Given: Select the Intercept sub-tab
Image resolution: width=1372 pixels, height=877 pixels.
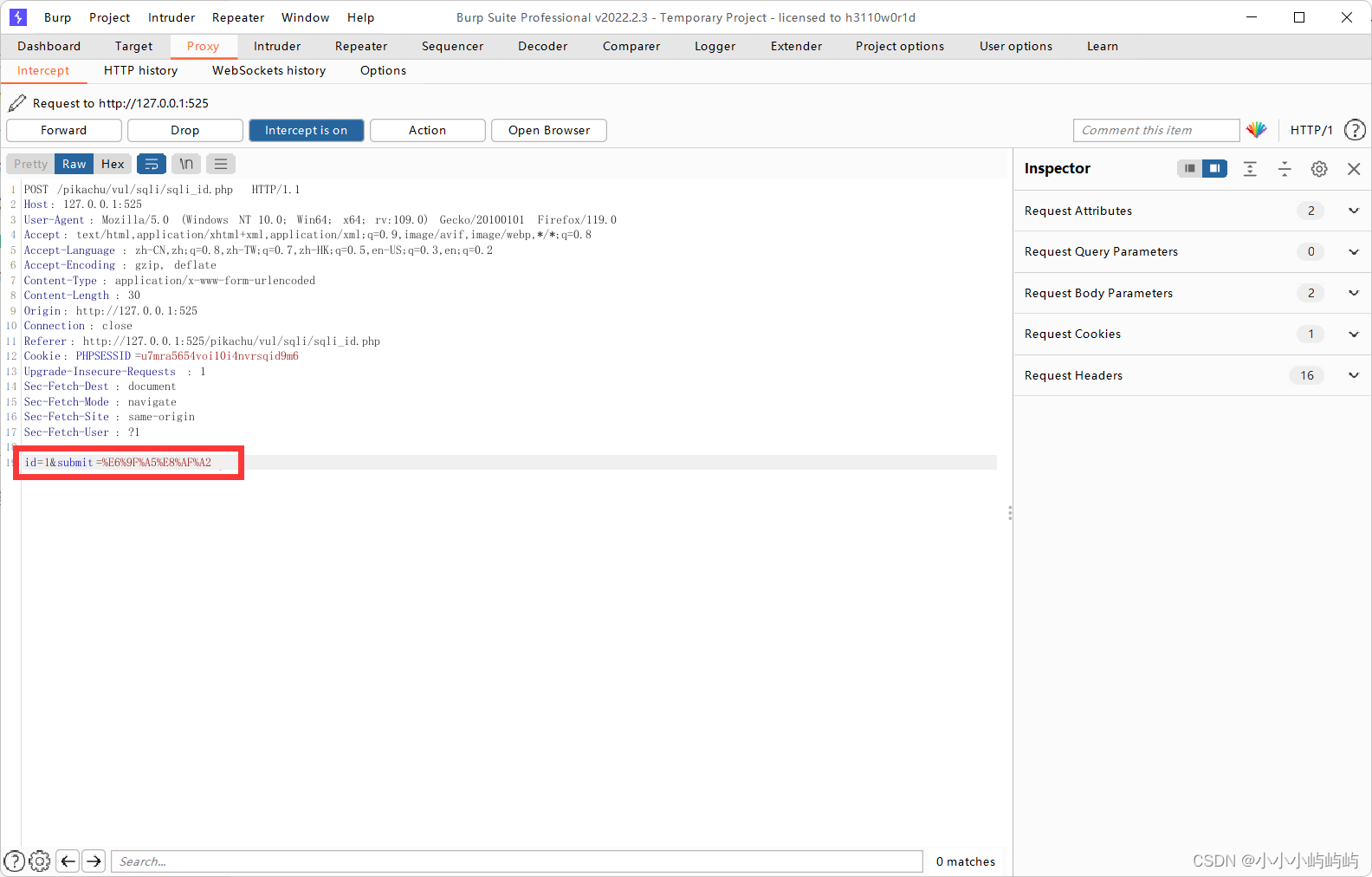Looking at the screenshot, I should click(x=43, y=70).
